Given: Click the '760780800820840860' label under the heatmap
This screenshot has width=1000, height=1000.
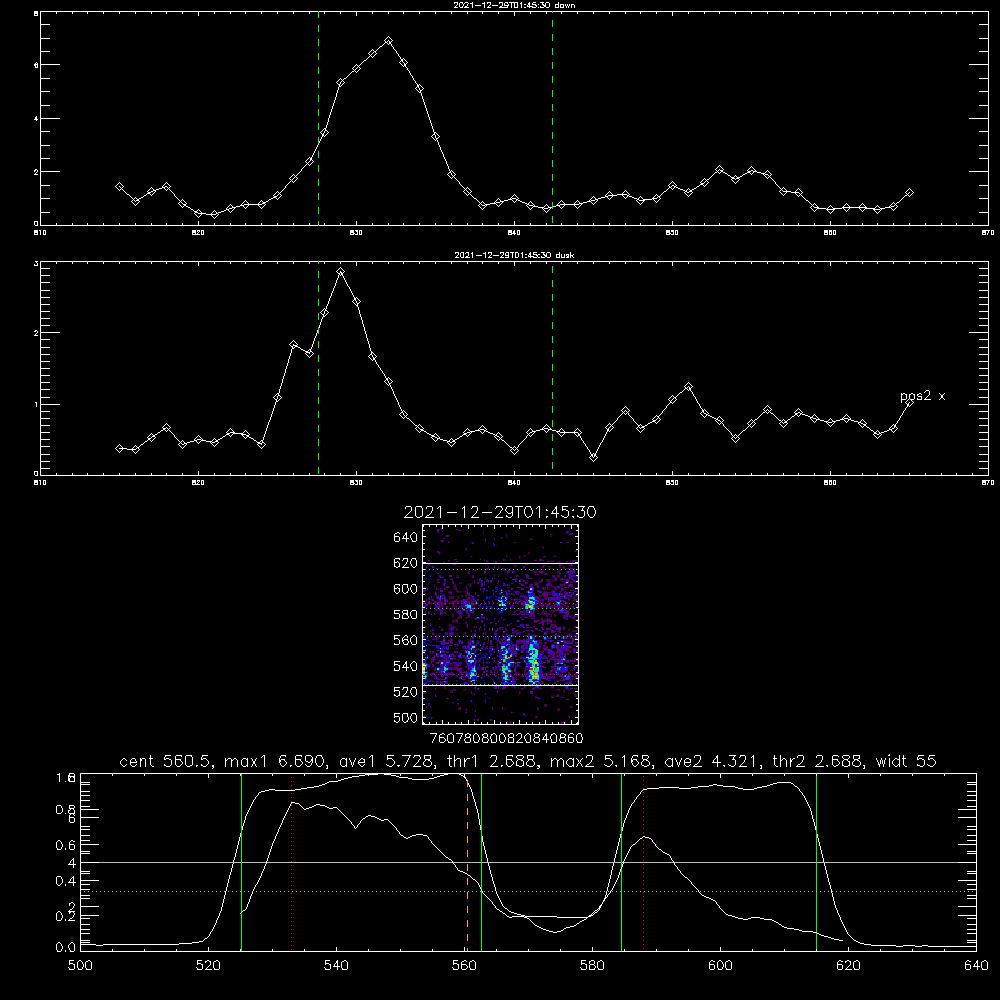Looking at the screenshot, I should (506, 738).
